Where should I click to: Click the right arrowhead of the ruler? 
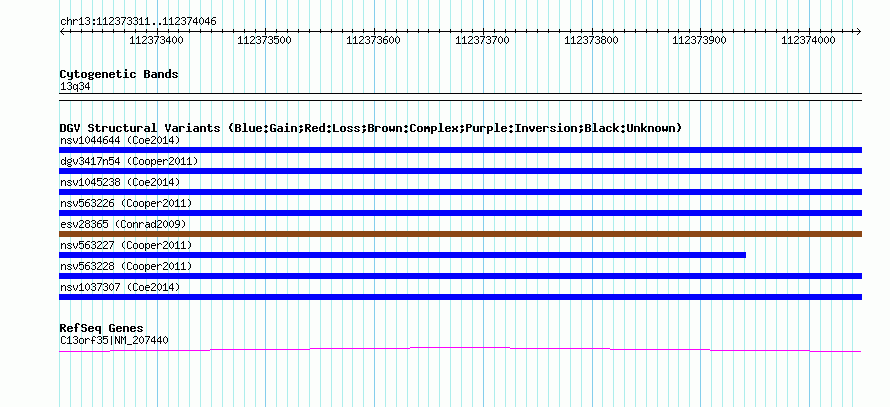(x=859, y=31)
